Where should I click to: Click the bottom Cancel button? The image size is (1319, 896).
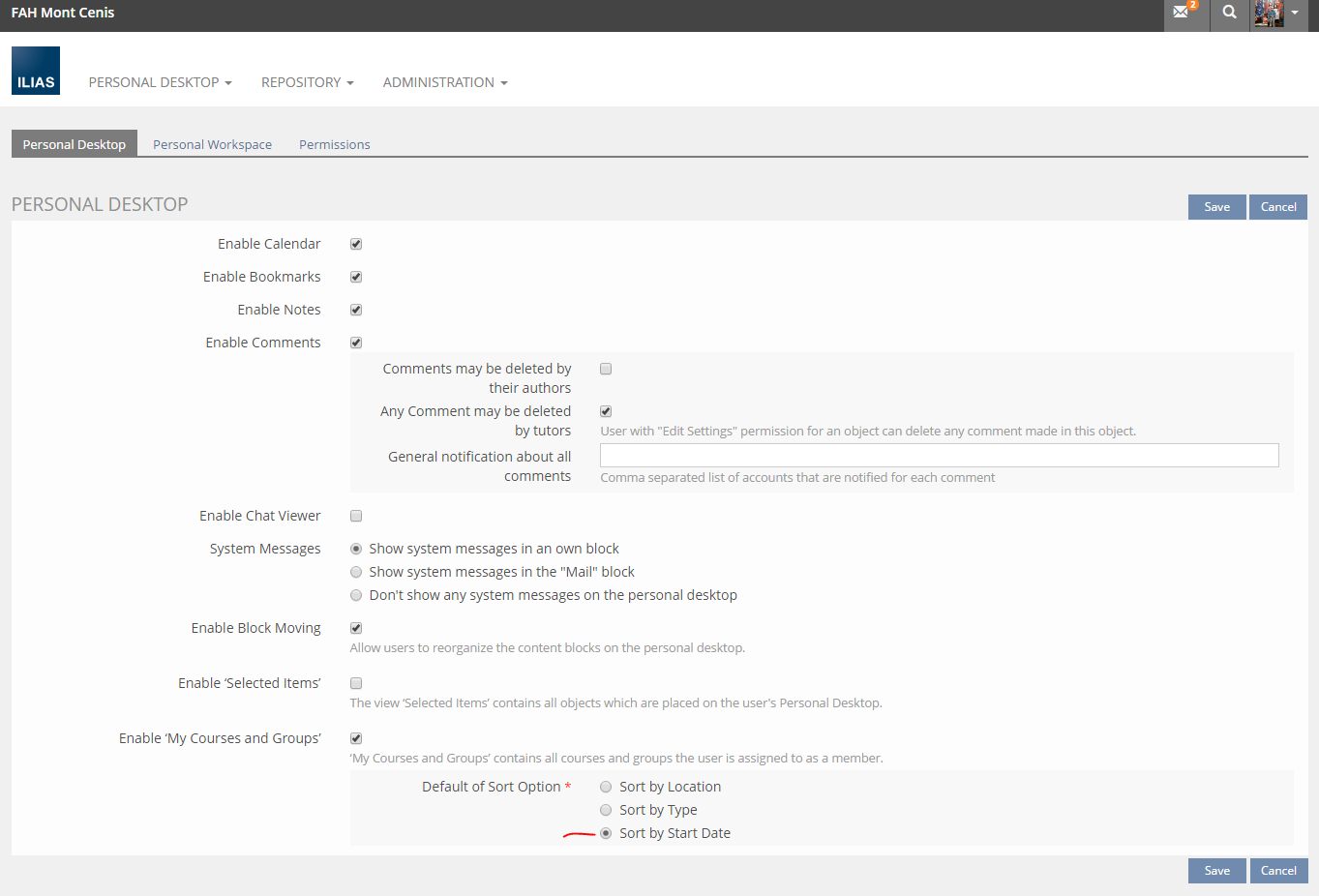pyautogui.click(x=1277, y=871)
